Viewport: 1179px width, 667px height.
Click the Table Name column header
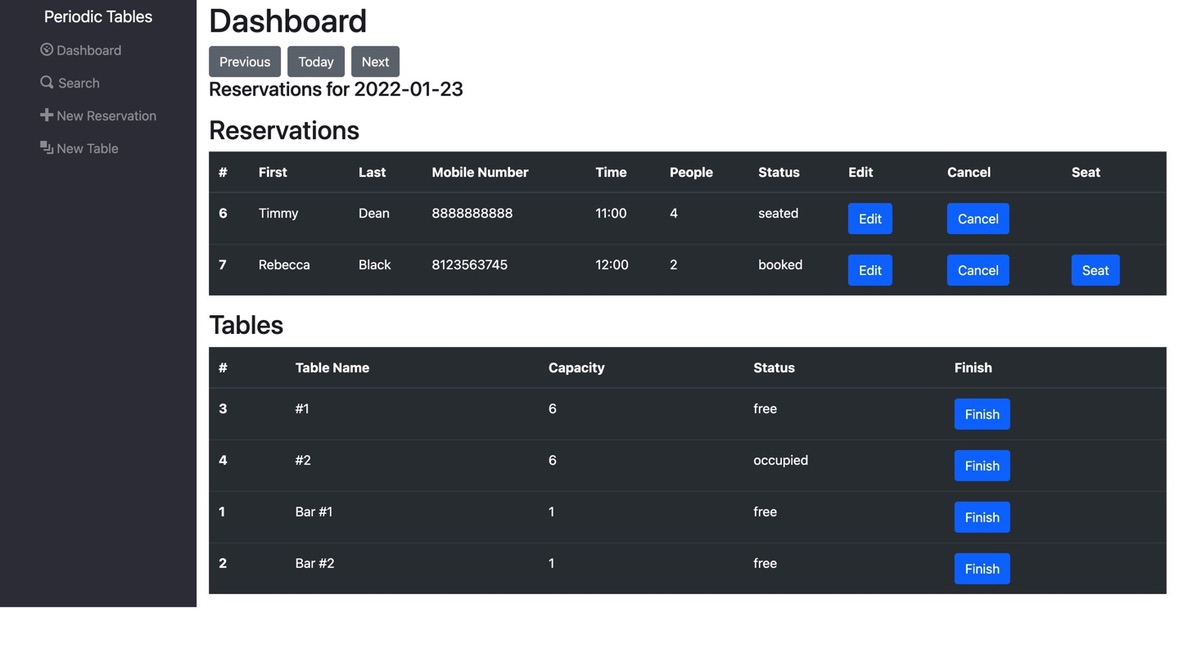click(x=332, y=368)
